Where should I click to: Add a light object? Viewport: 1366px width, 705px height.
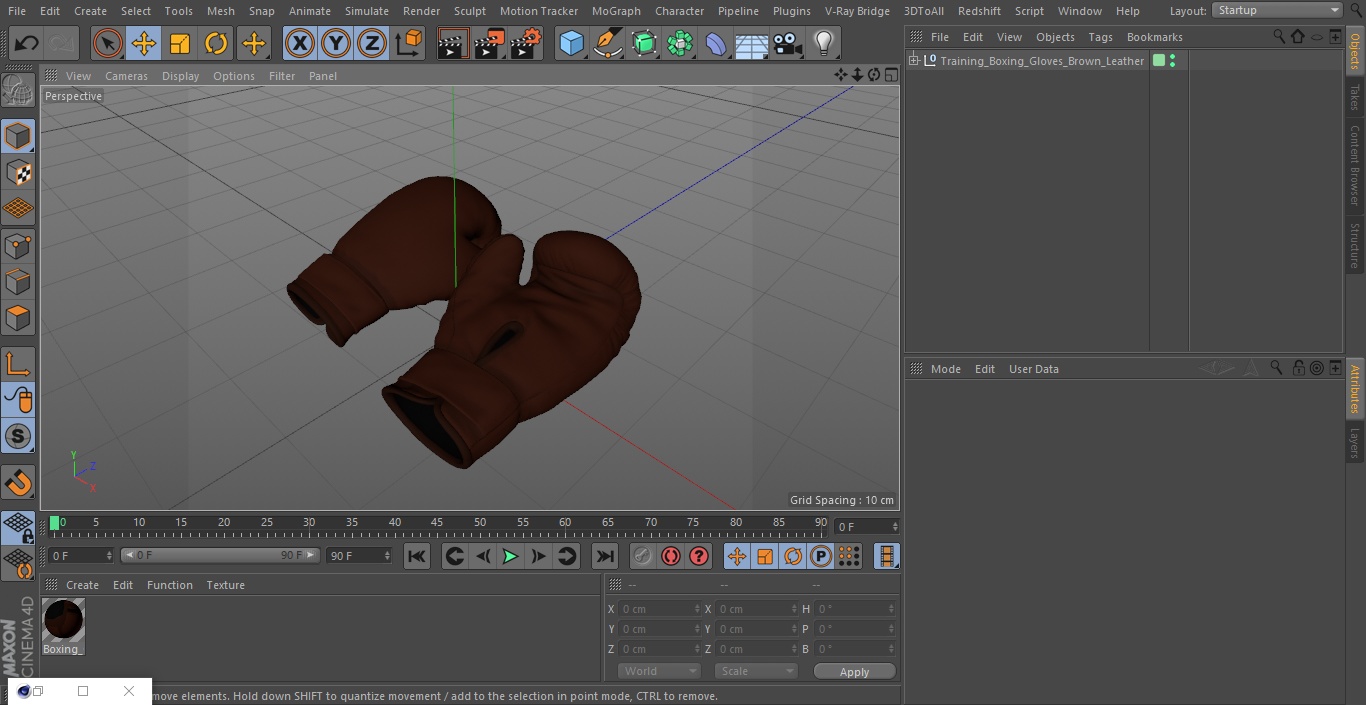pyautogui.click(x=823, y=43)
